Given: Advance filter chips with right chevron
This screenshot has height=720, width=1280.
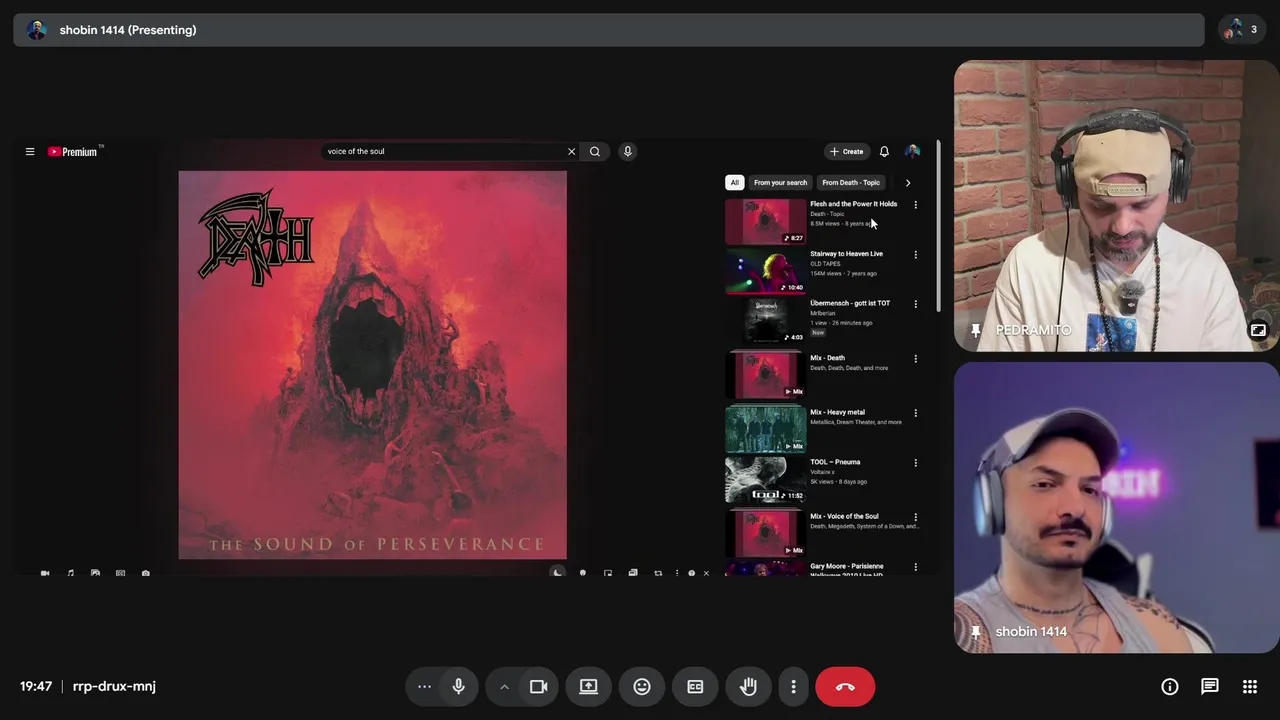Looking at the screenshot, I should (908, 183).
